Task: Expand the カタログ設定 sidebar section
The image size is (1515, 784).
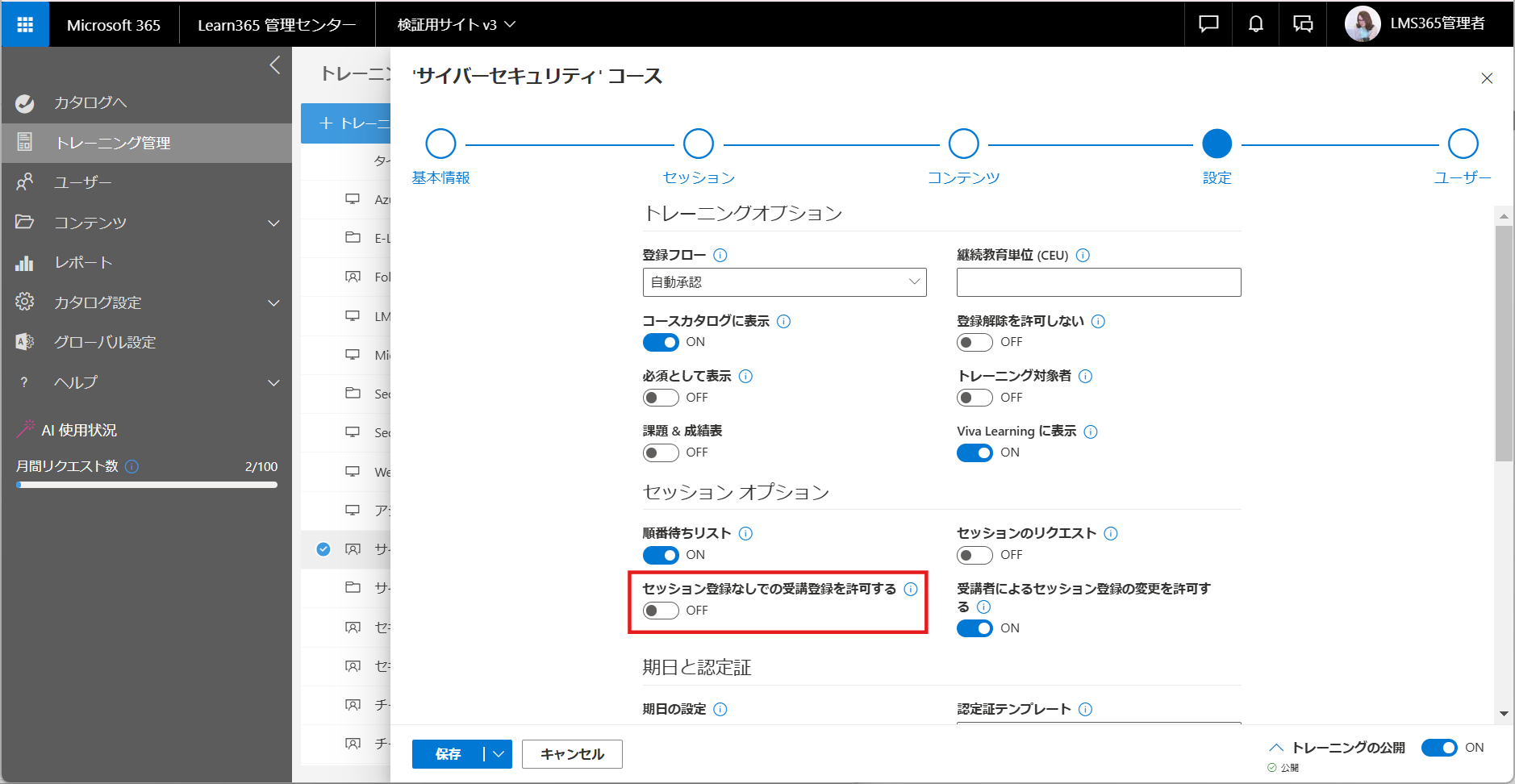Action: coord(273,302)
